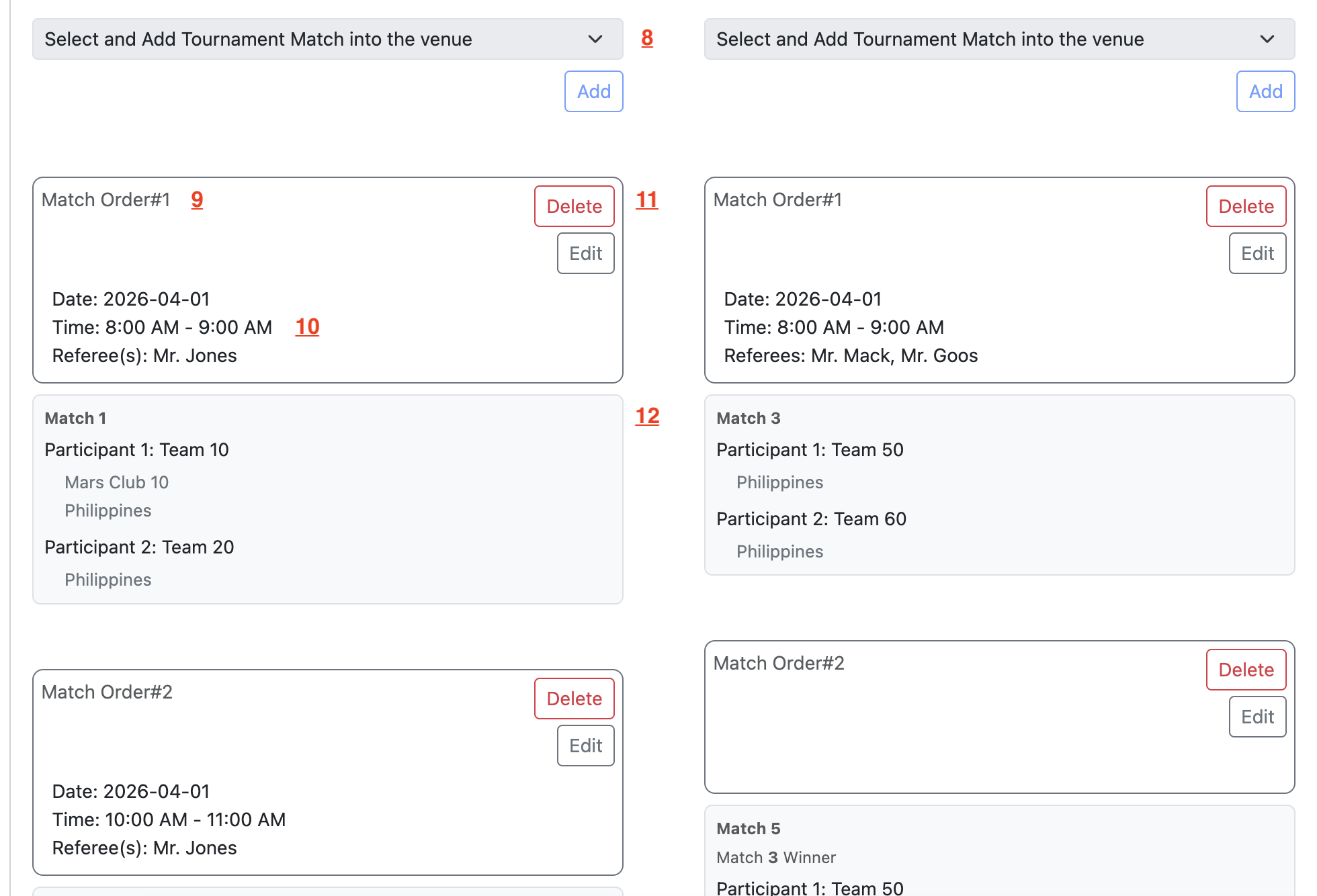
Task: Click the left venue Add button
Action: coord(593,91)
